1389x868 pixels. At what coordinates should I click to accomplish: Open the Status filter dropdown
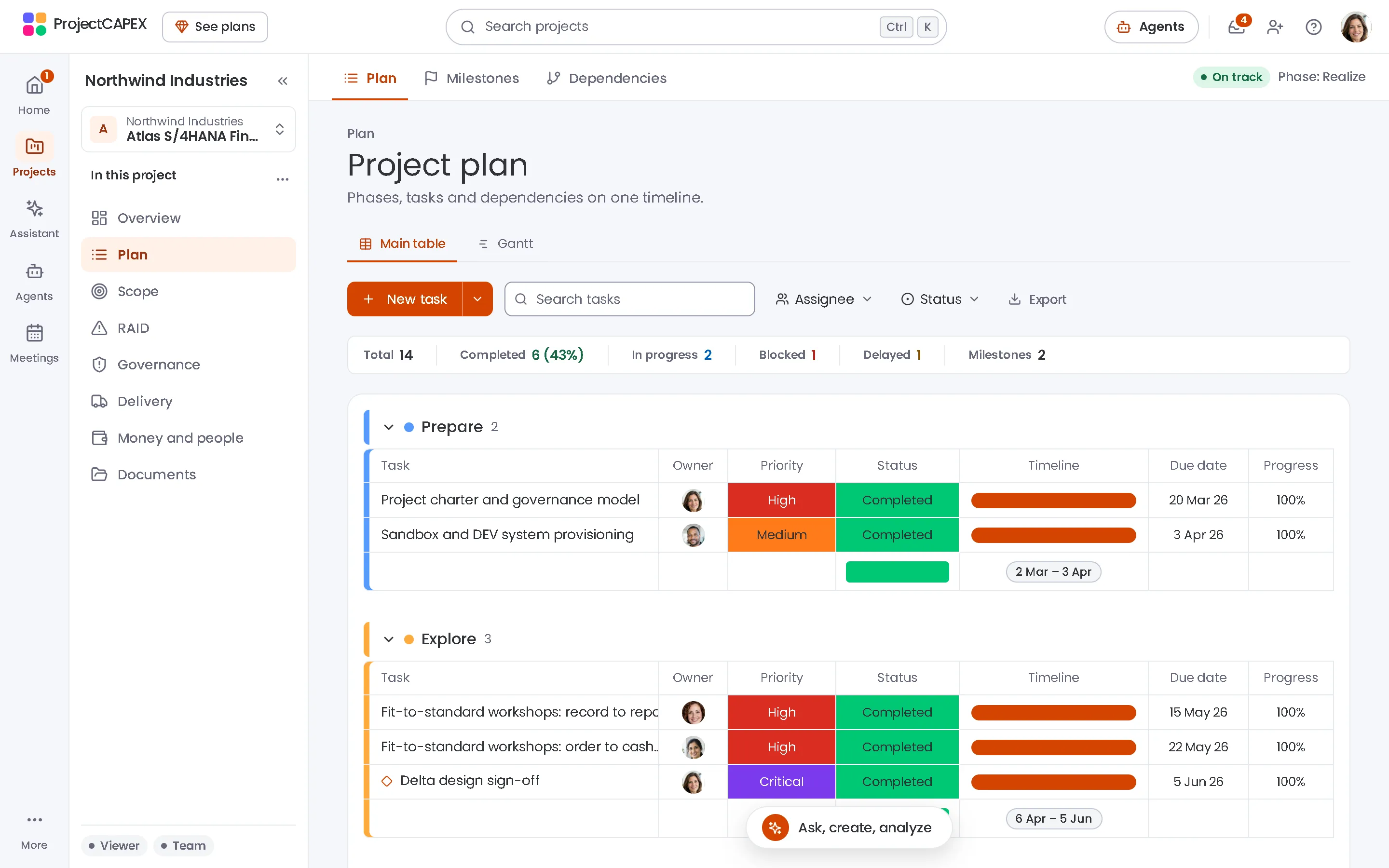point(940,299)
